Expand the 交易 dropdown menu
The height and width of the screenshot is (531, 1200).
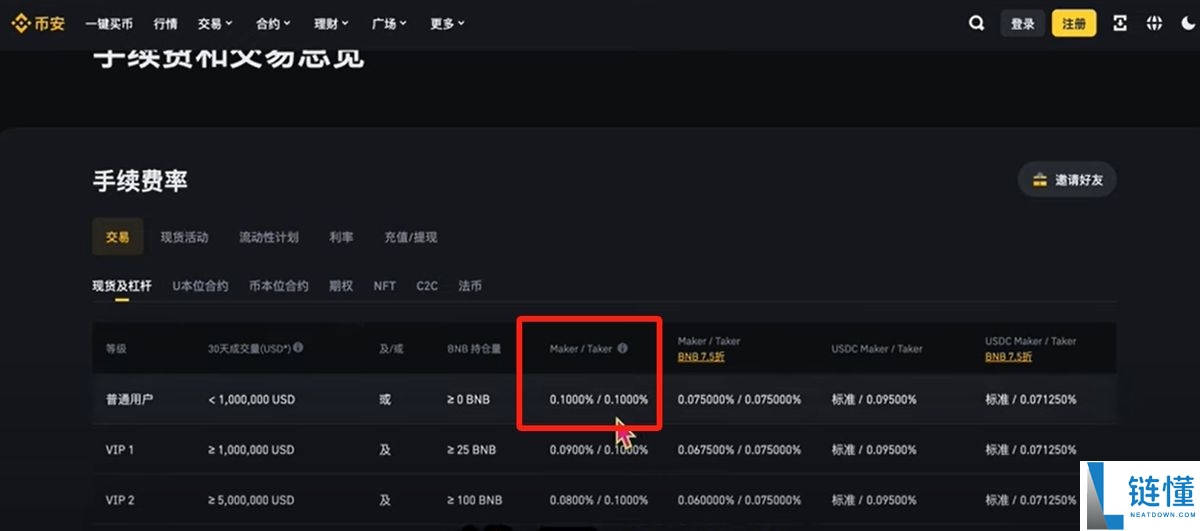coord(215,23)
